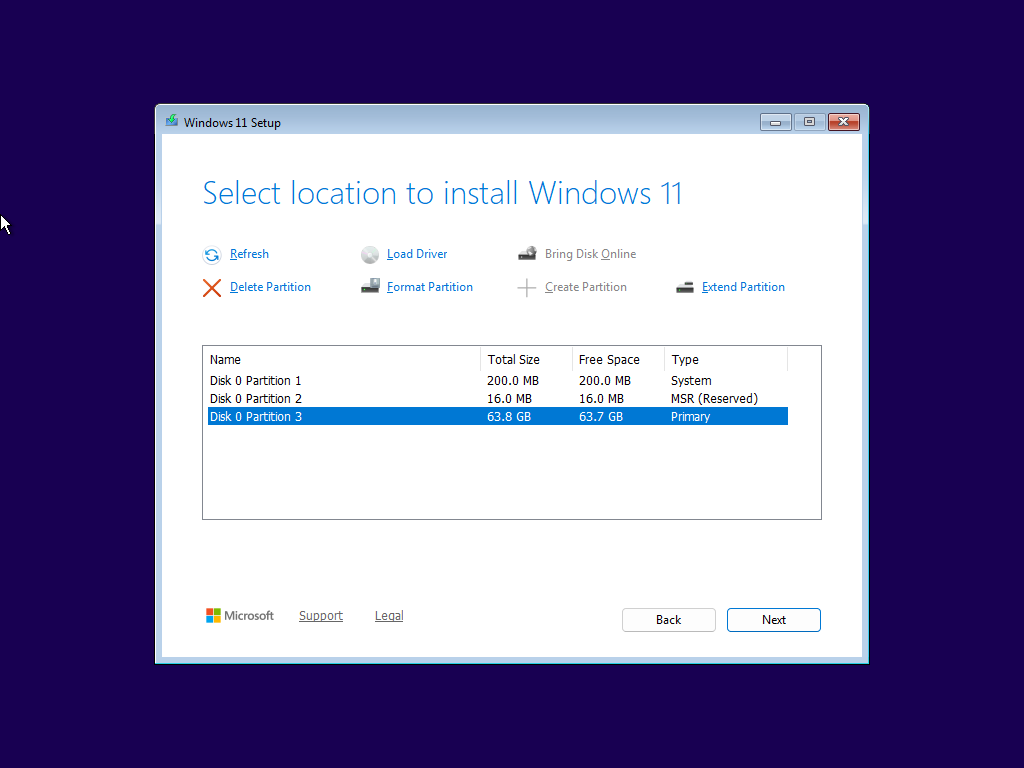1024x768 pixels.
Task: Open the Support link
Action: [x=321, y=615]
